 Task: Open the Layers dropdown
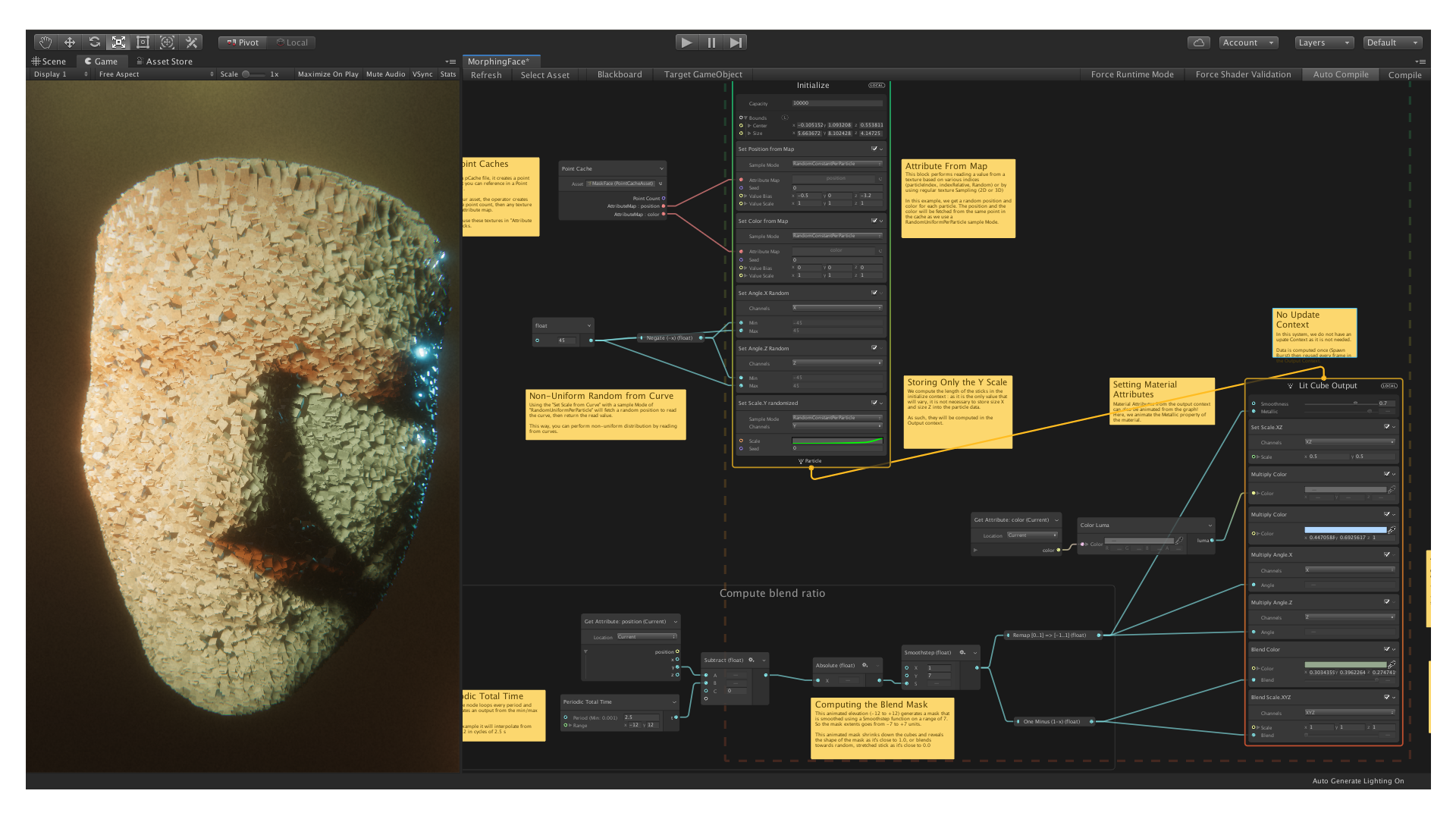[x=1324, y=42]
